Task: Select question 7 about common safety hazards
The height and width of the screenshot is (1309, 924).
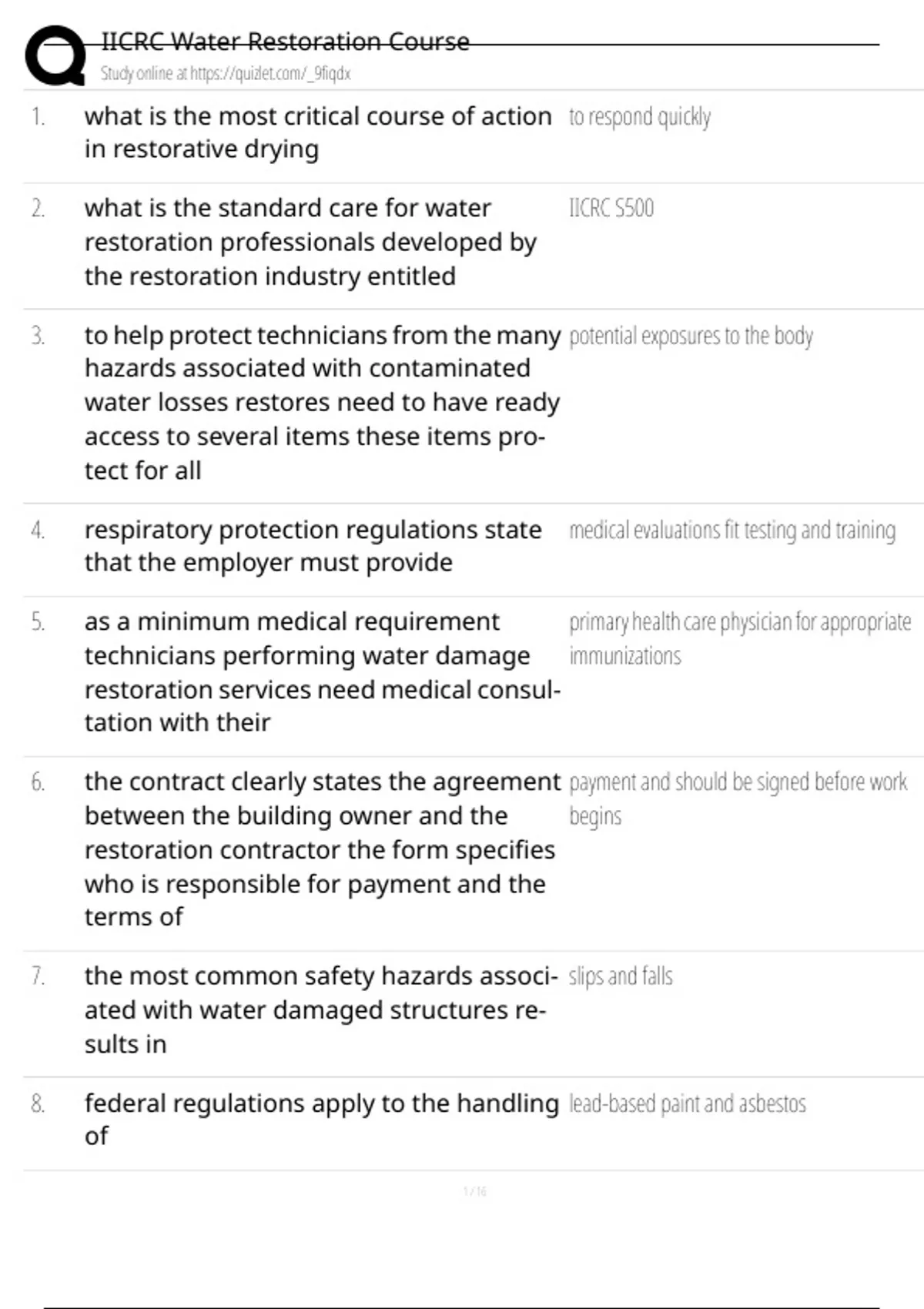Action: click(320, 1009)
